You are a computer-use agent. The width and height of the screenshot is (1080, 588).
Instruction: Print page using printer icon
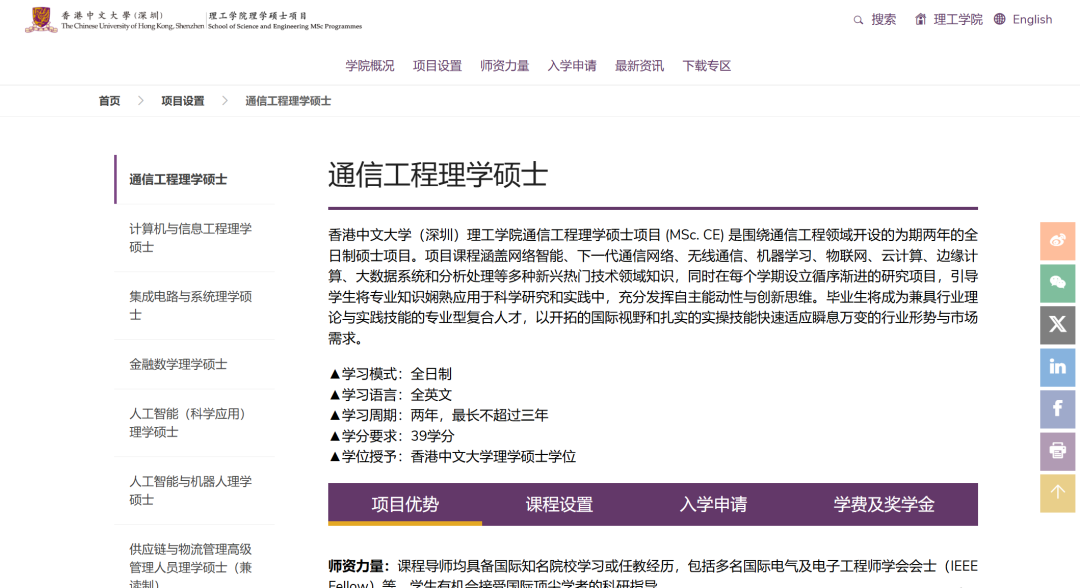[x=1057, y=451]
